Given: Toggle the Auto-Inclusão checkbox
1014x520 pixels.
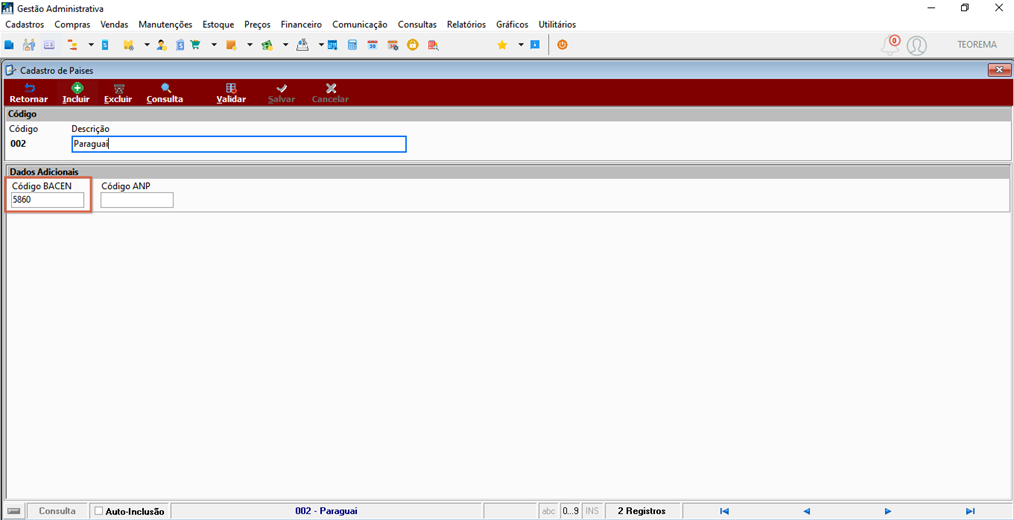Looking at the screenshot, I should pyautogui.click(x=99, y=511).
